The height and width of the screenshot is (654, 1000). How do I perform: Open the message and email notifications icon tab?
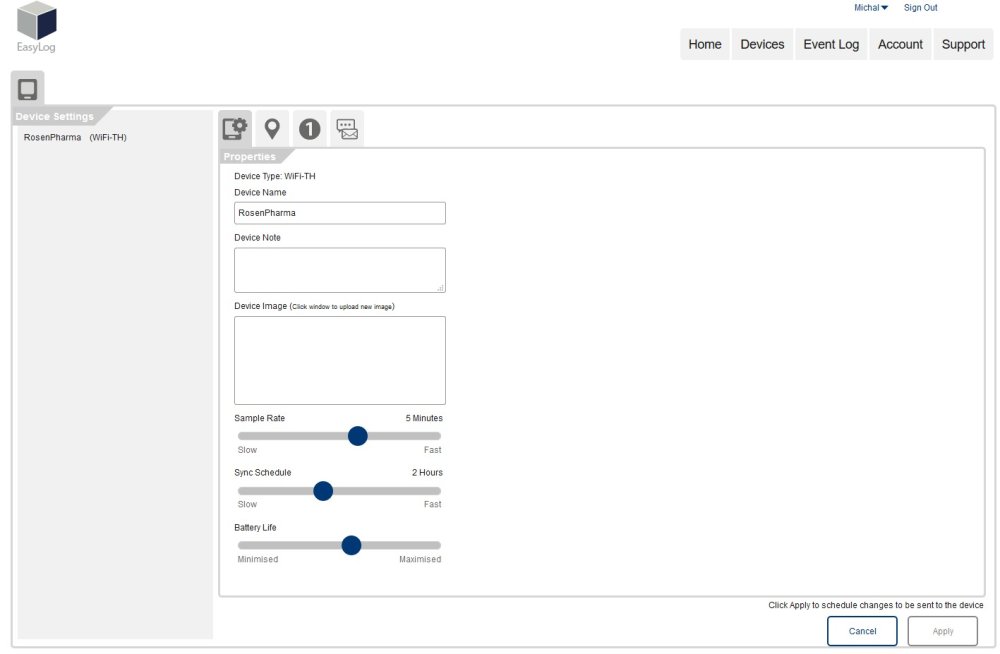[347, 128]
